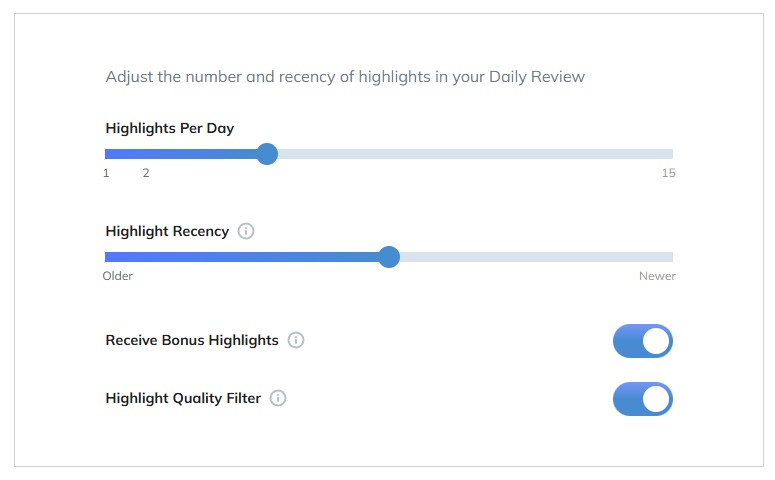The image size is (775, 480).
Task: Turn off the Highlight Quality Filter switch
Action: (642, 399)
